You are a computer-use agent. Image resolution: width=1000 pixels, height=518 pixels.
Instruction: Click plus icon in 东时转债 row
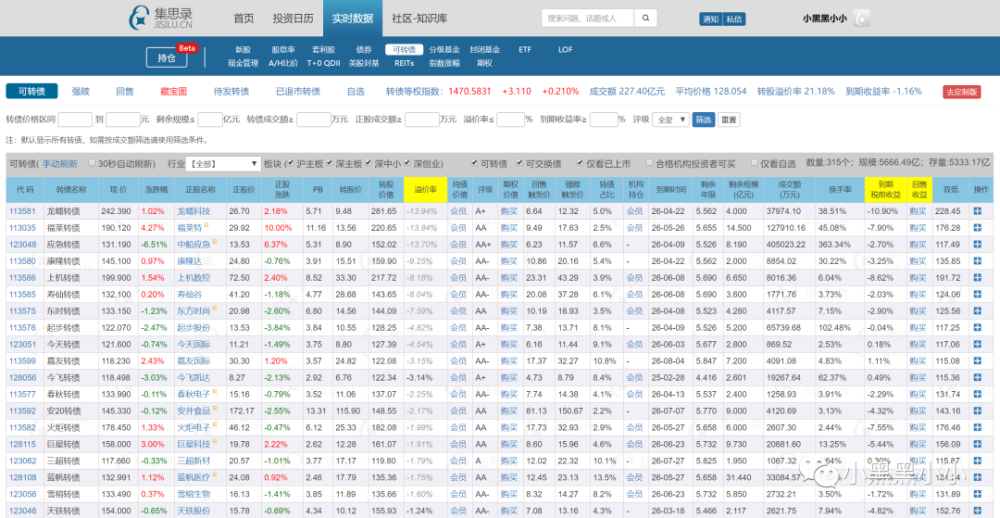[977, 311]
